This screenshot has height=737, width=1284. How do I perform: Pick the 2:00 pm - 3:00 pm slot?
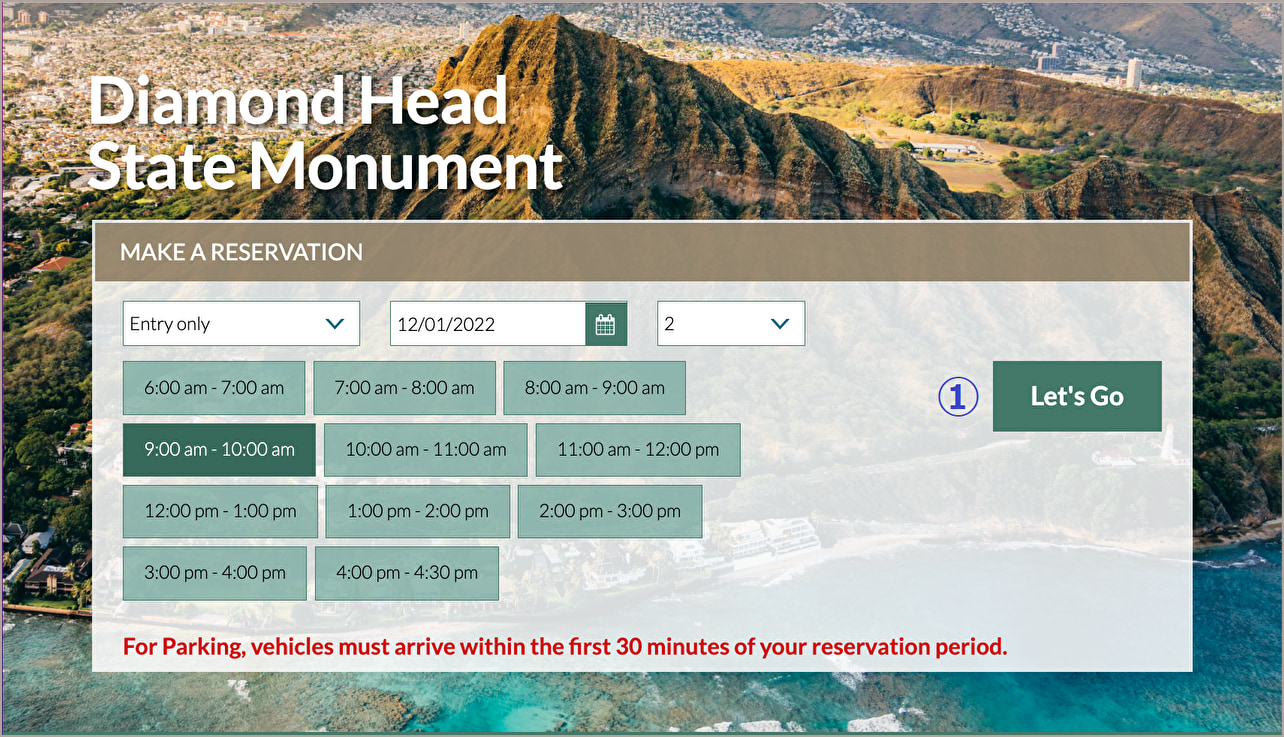pos(610,511)
